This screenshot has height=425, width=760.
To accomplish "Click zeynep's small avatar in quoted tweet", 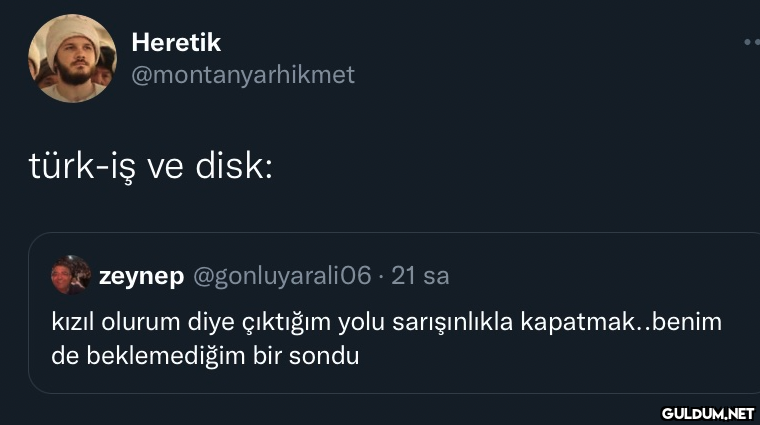I will (x=71, y=275).
